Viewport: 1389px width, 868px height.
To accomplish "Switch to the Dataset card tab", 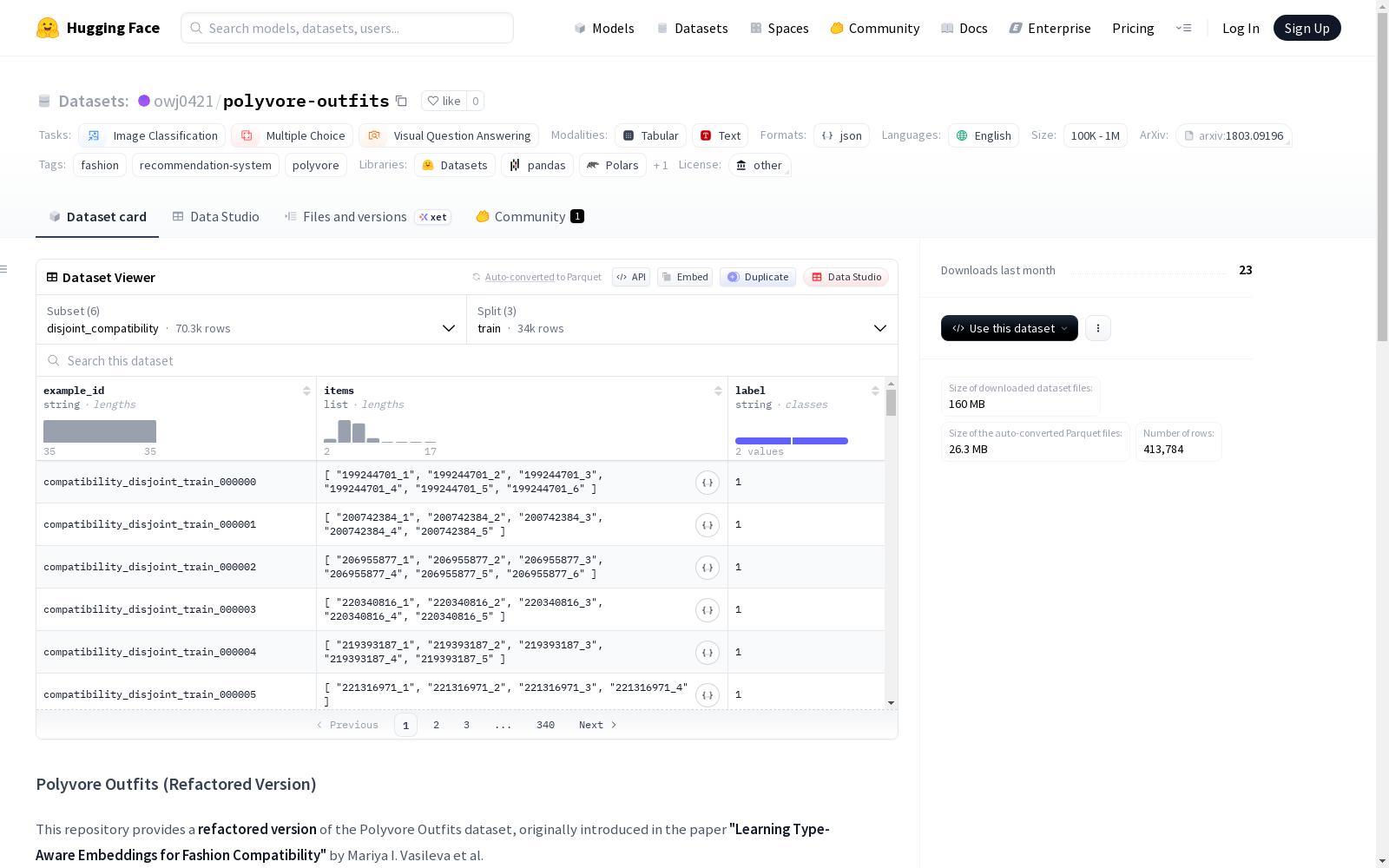I will point(97,217).
